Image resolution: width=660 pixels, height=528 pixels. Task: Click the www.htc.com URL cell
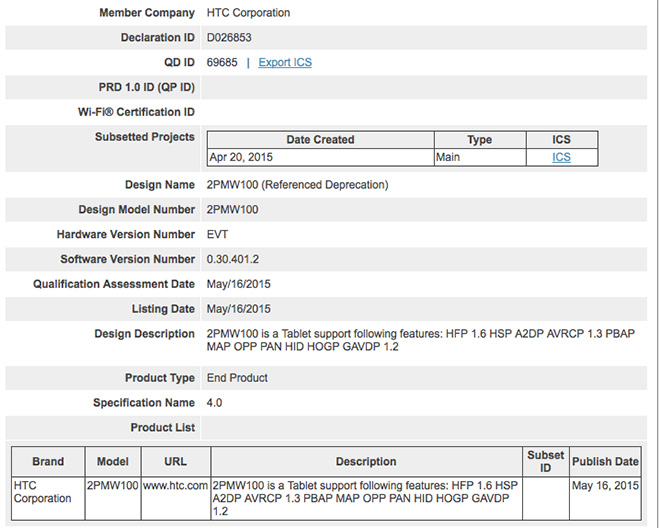click(x=176, y=498)
